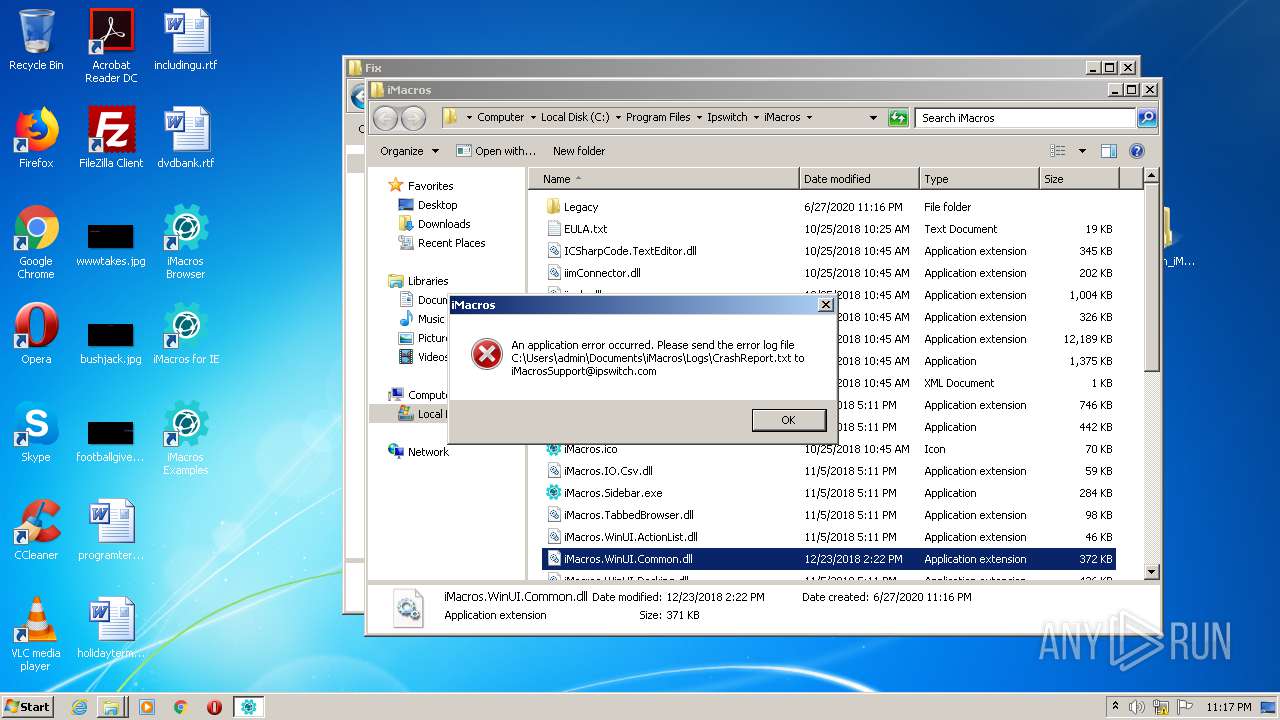Viewport: 1280px width, 720px height.
Task: Launch Opera desktop shortcut
Action: (x=36, y=334)
